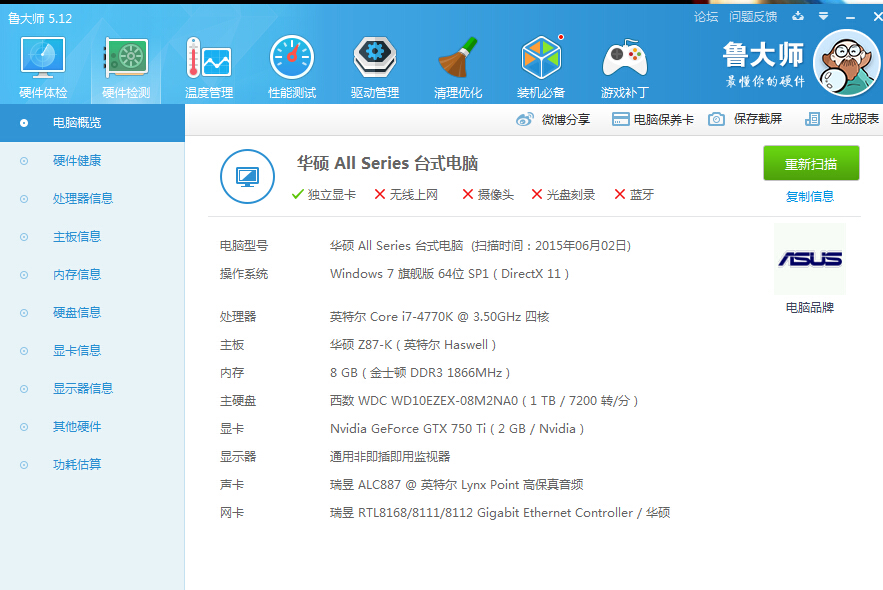The width and height of the screenshot is (883, 590).
Task: Click network card value RTL8168/8111/8112
Action: (500, 513)
